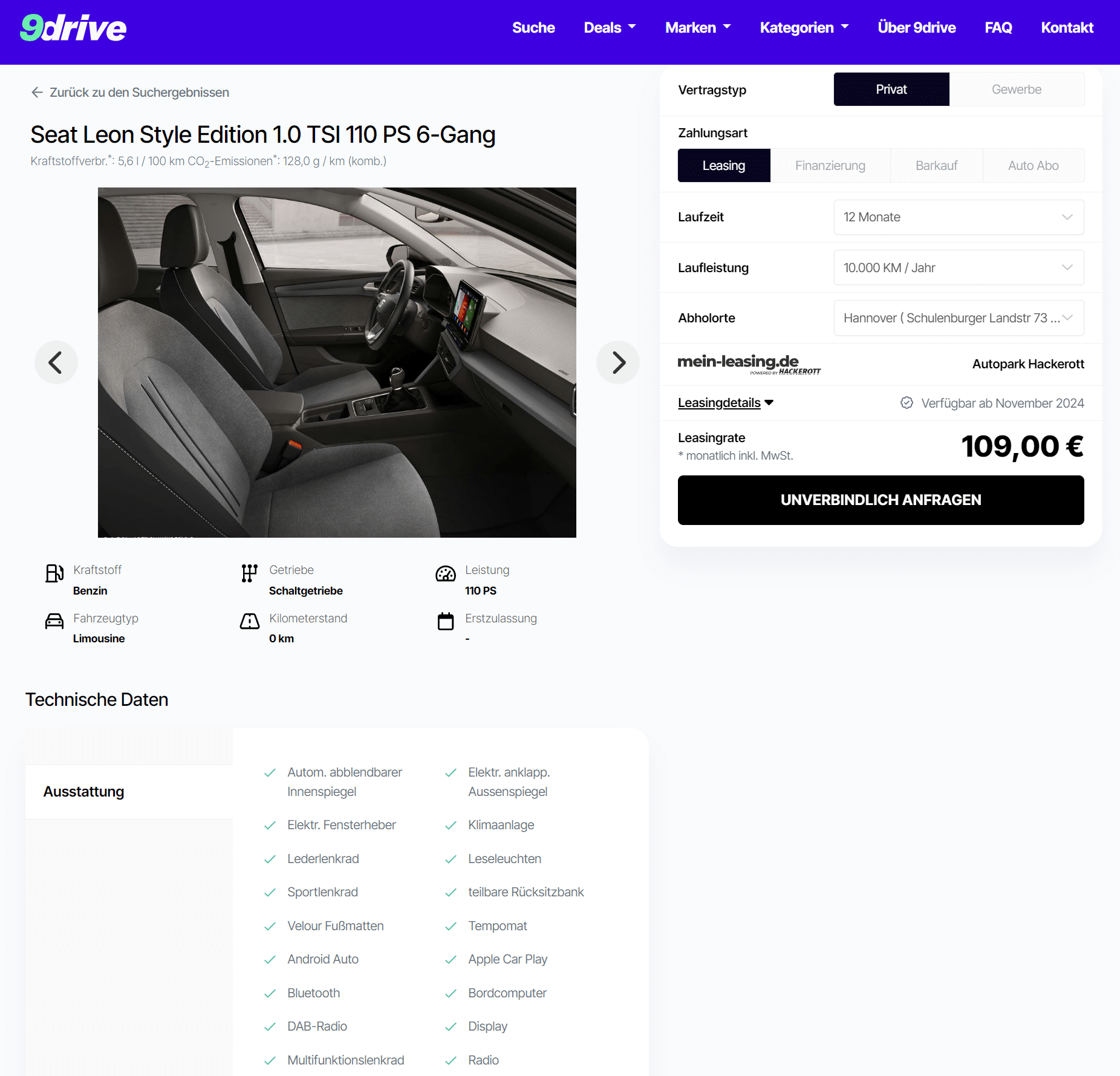This screenshot has height=1076, width=1120.
Task: Click the Erstzulassung calendar icon
Action: tap(446, 621)
